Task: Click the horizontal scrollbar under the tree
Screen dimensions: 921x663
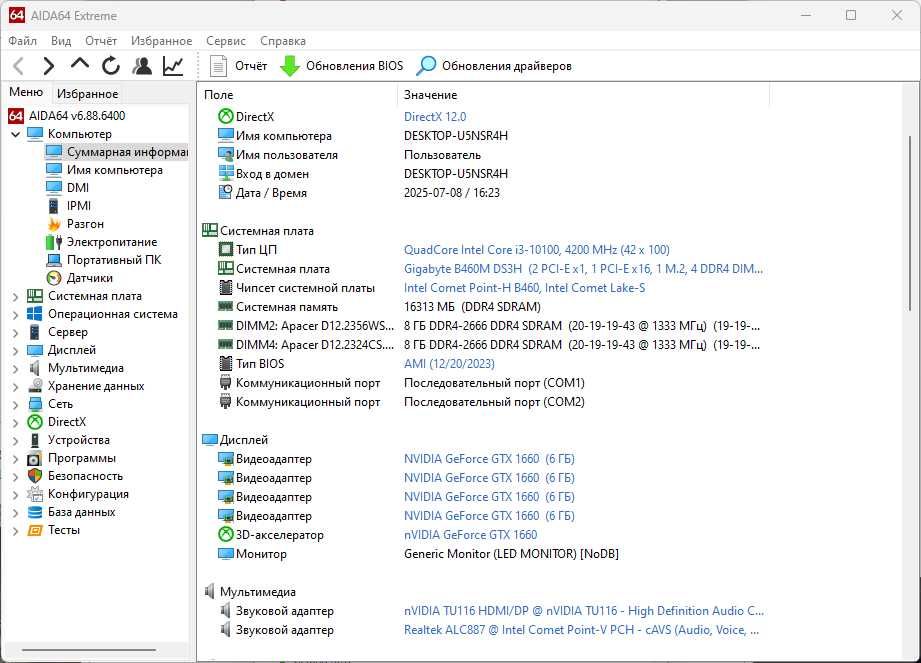Action: (x=89, y=649)
